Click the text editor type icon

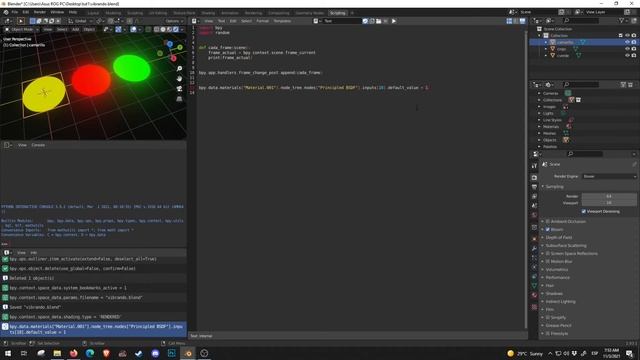(195, 21)
